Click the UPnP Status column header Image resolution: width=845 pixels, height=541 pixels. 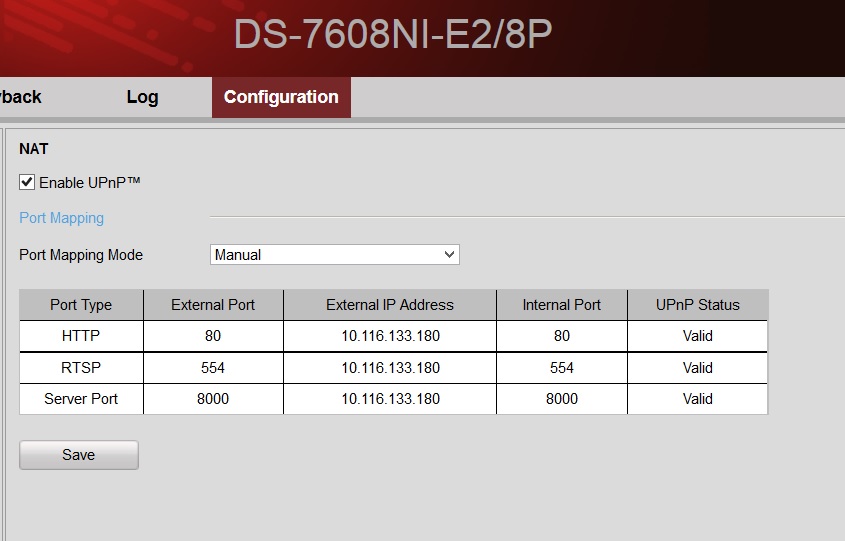pos(697,304)
